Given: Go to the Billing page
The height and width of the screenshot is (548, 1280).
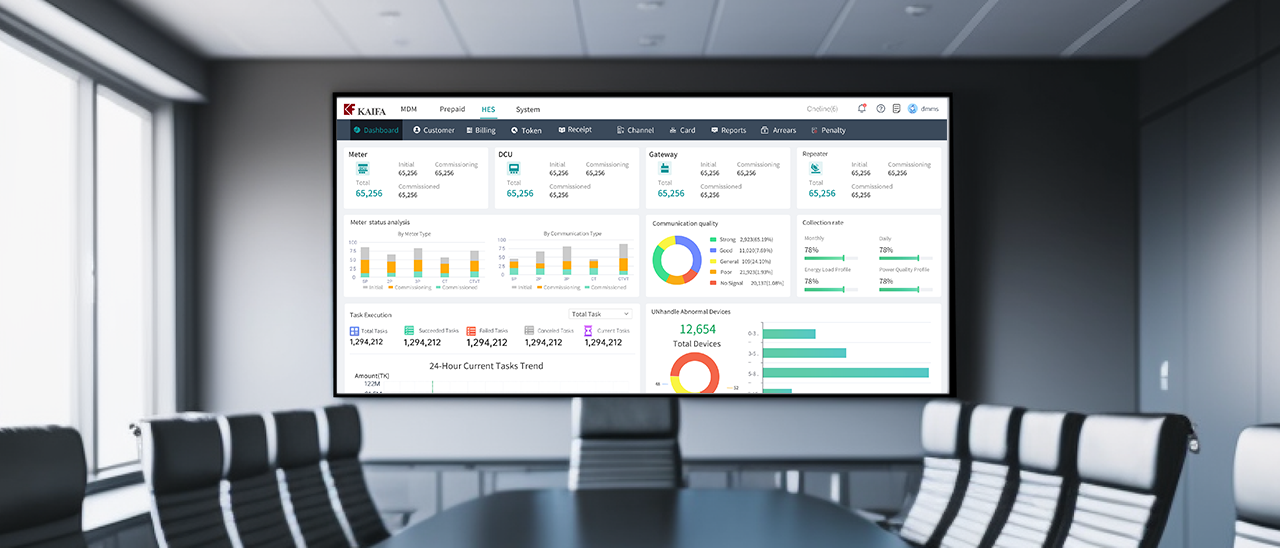Looking at the screenshot, I should pos(481,130).
